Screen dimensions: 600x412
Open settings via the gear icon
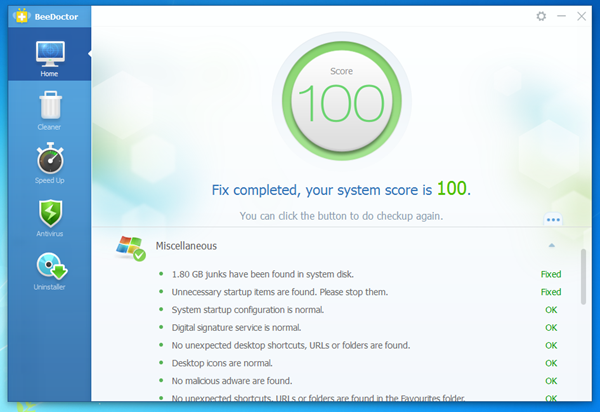point(541,16)
